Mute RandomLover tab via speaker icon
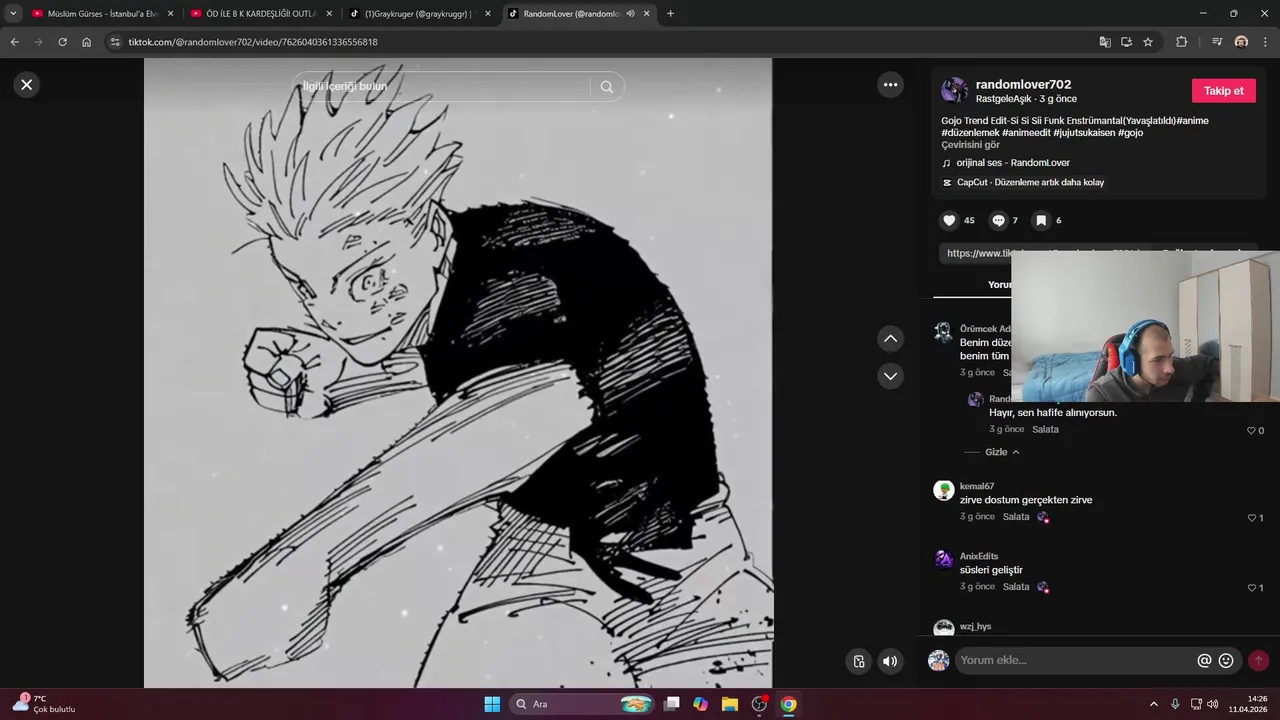 (x=631, y=14)
